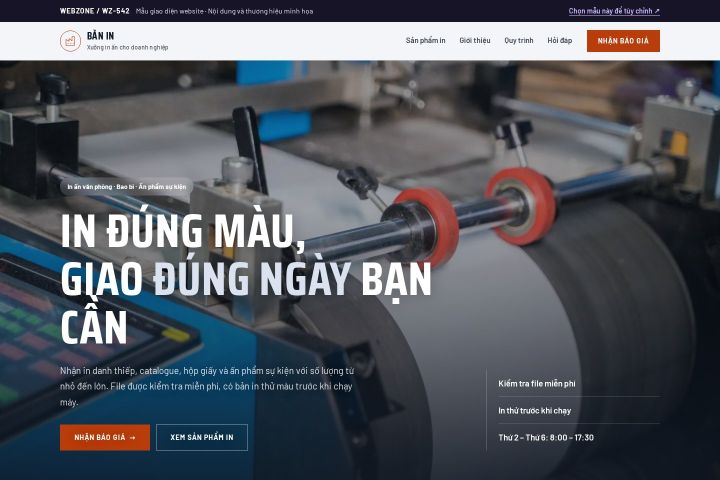The width and height of the screenshot is (720, 480).
Task: Click the hero NHẬN BÁO GIÁ arrow button
Action: click(105, 437)
